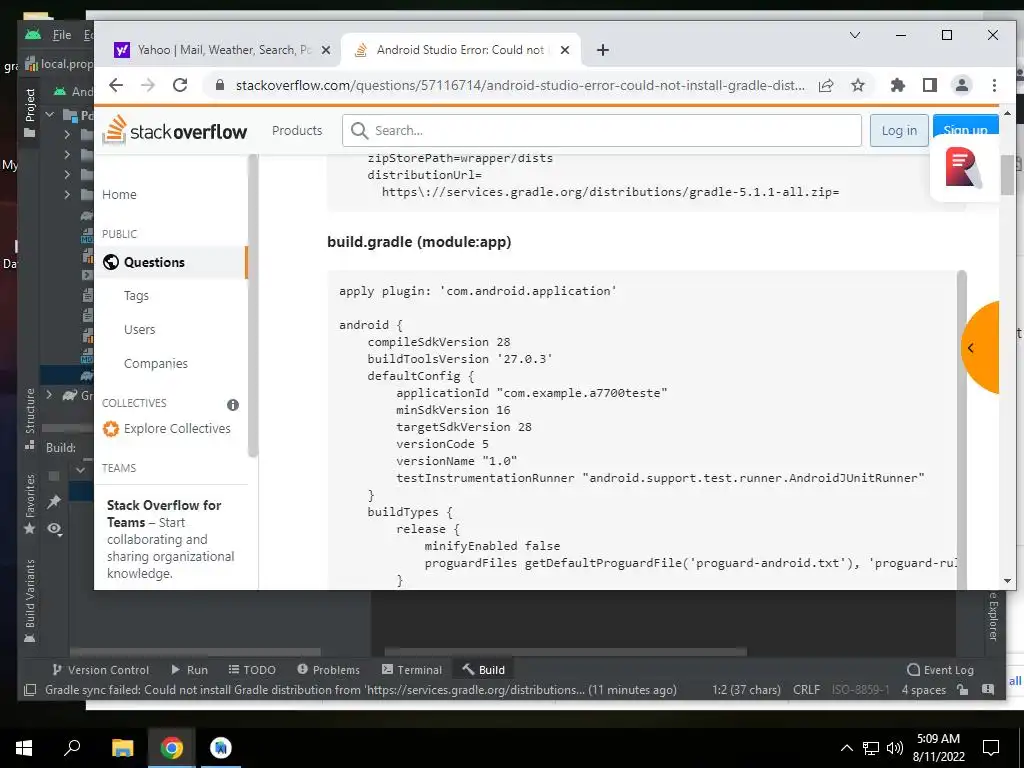Viewport: 1024px width, 768px height.
Task: Focus the Stack Overflow search field
Action: tap(601, 131)
